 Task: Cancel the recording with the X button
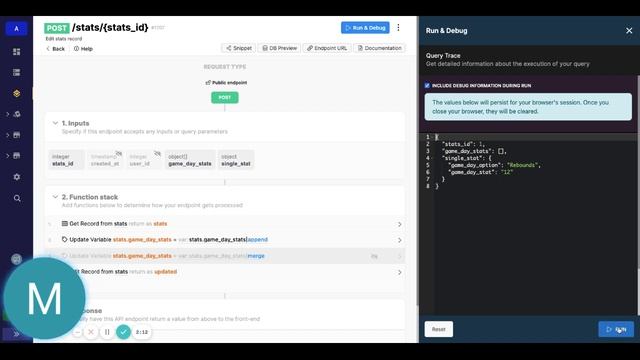[x=91, y=332]
